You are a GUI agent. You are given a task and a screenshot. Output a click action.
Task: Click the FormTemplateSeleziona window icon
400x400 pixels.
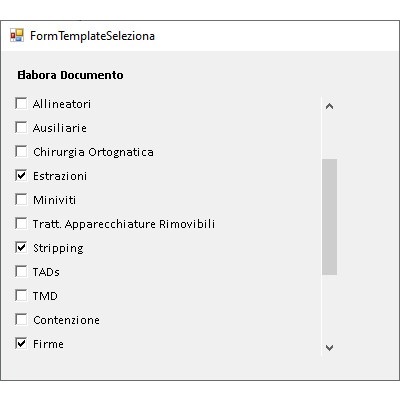point(17,35)
